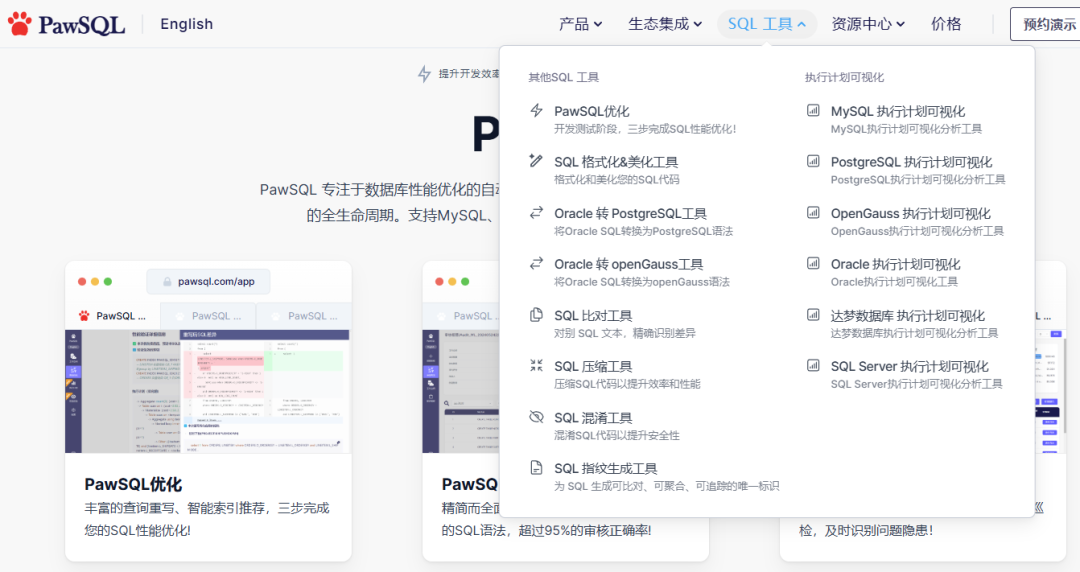Open the 价格 page from the navbar
The image size is (1080, 572).
[946, 24]
